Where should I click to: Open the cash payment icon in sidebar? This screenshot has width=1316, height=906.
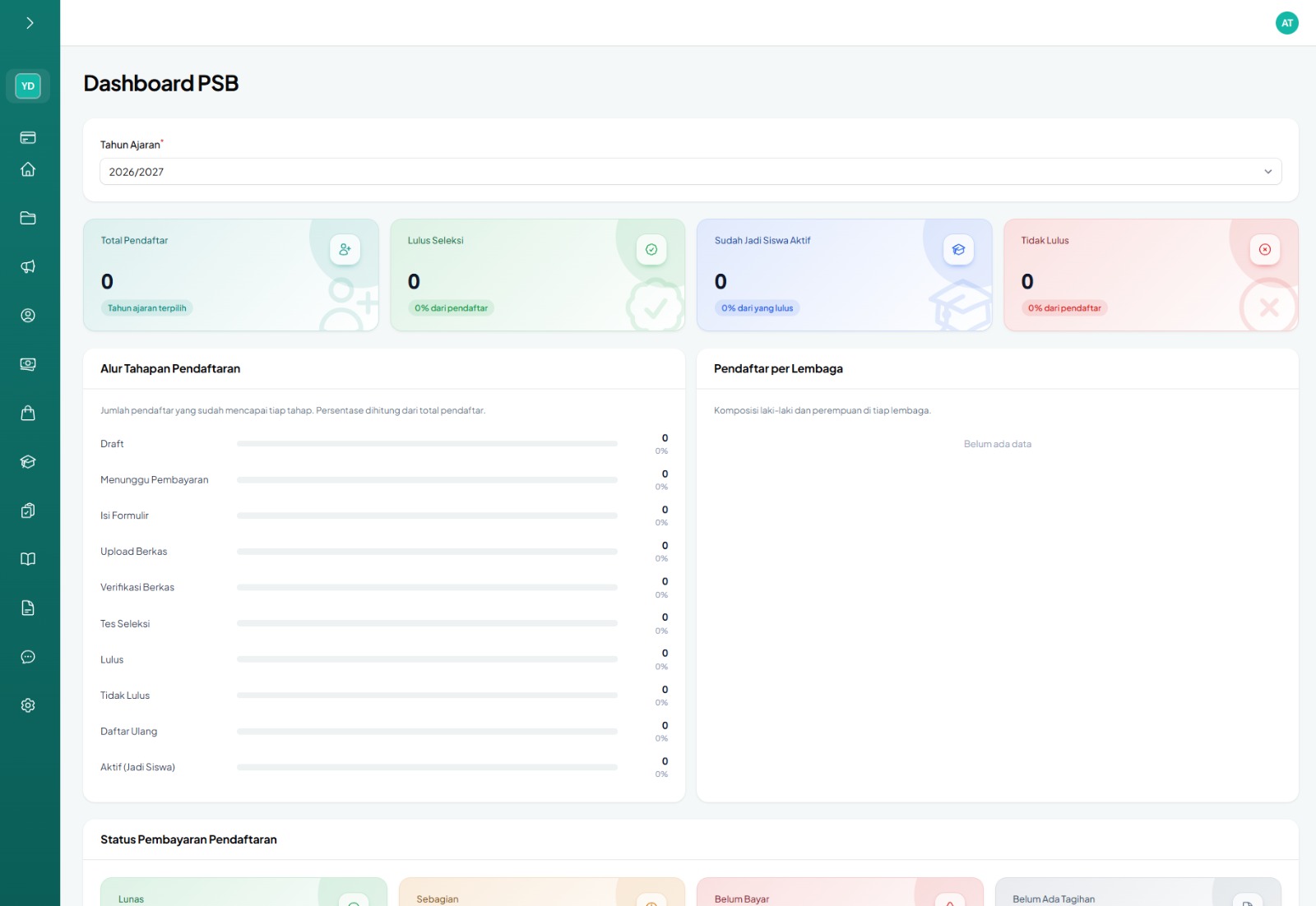click(x=28, y=364)
